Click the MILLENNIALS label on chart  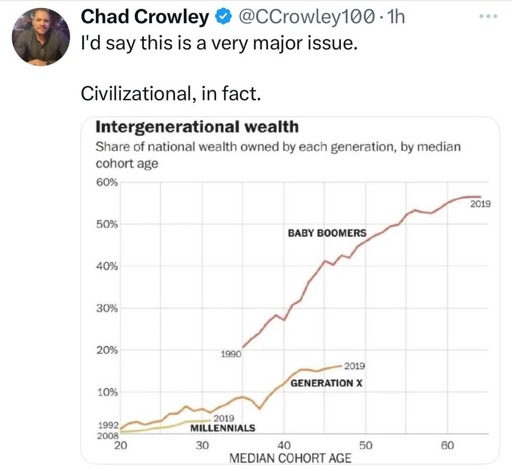click(223, 428)
